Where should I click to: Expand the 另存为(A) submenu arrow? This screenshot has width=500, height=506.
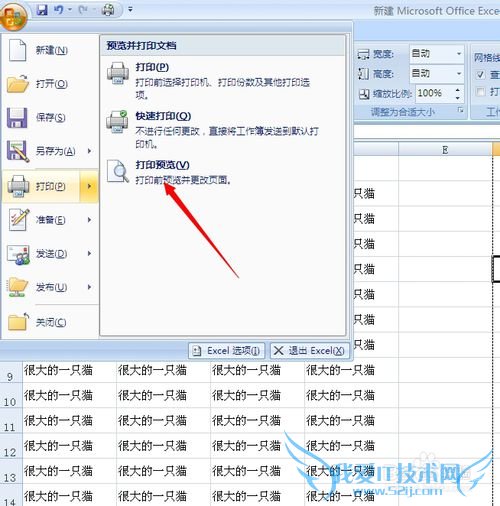point(89,151)
